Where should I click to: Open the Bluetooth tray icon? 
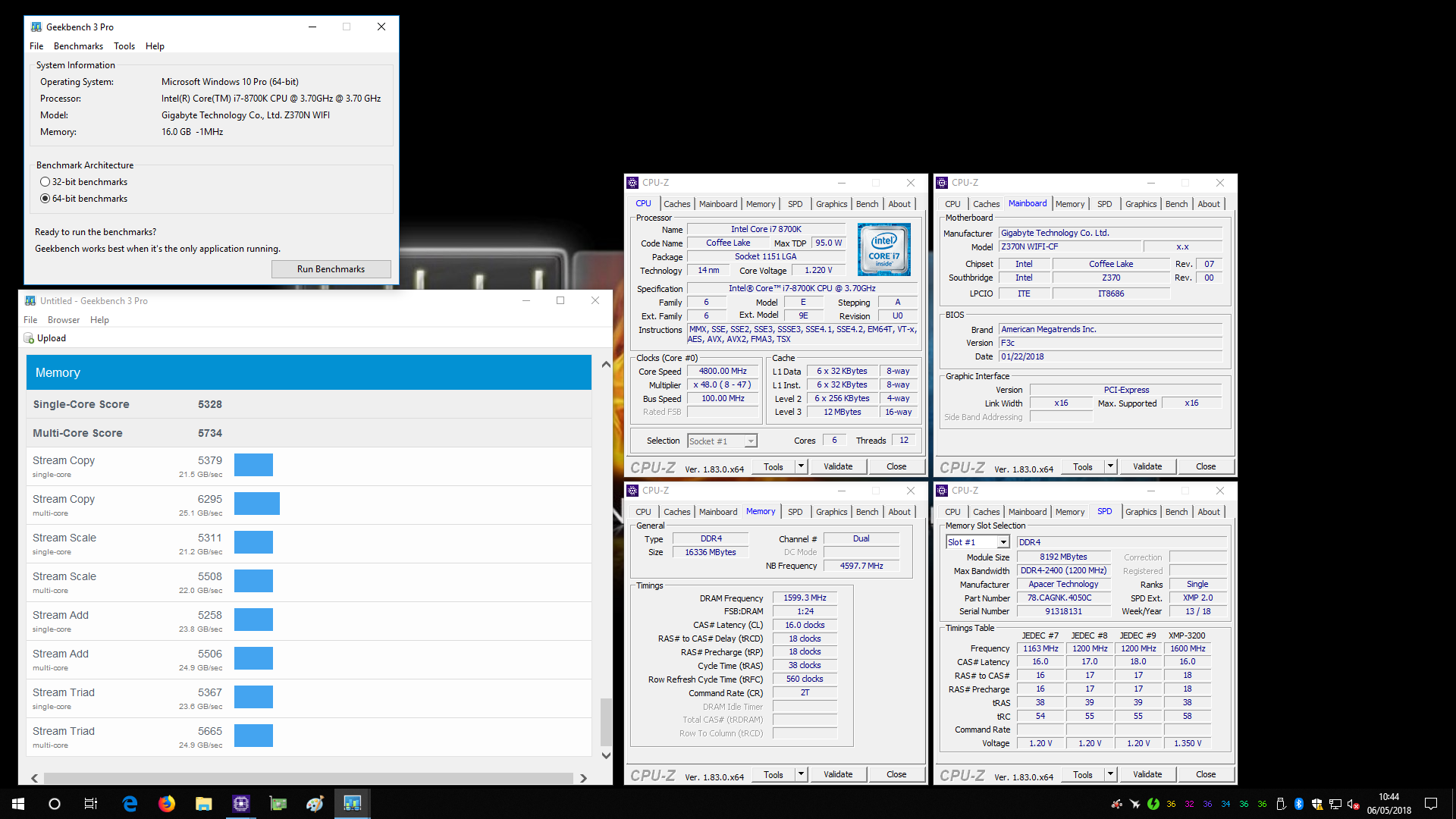[x=1299, y=804]
